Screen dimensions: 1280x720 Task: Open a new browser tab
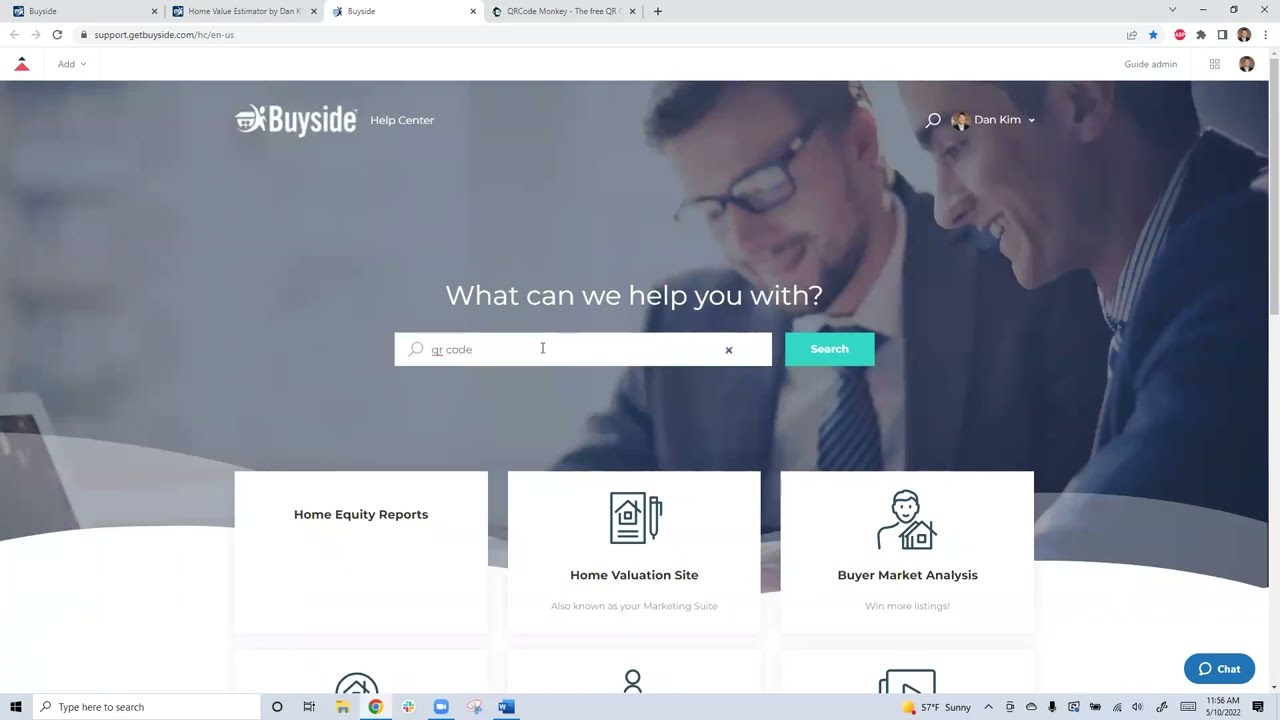tap(657, 11)
